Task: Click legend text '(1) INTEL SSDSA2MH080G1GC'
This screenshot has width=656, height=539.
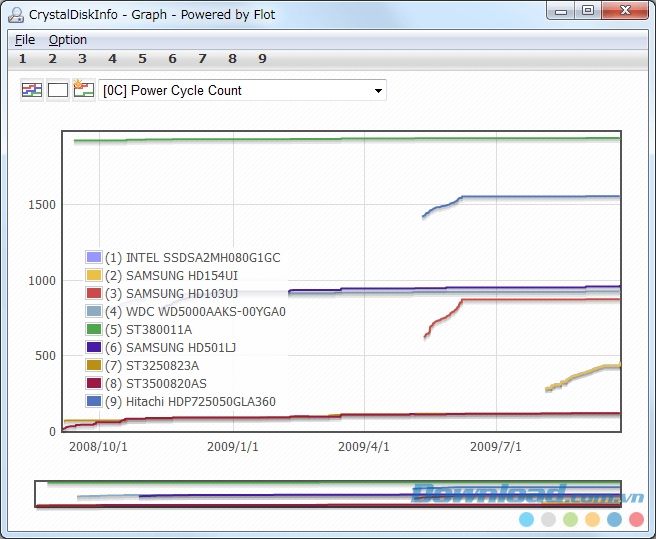Action: coord(193,258)
